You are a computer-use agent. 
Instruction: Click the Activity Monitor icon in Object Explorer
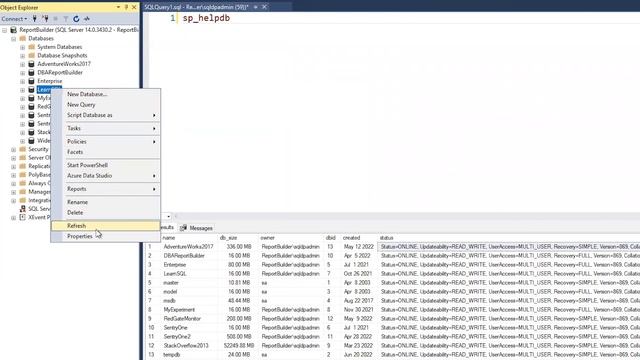[87, 19]
